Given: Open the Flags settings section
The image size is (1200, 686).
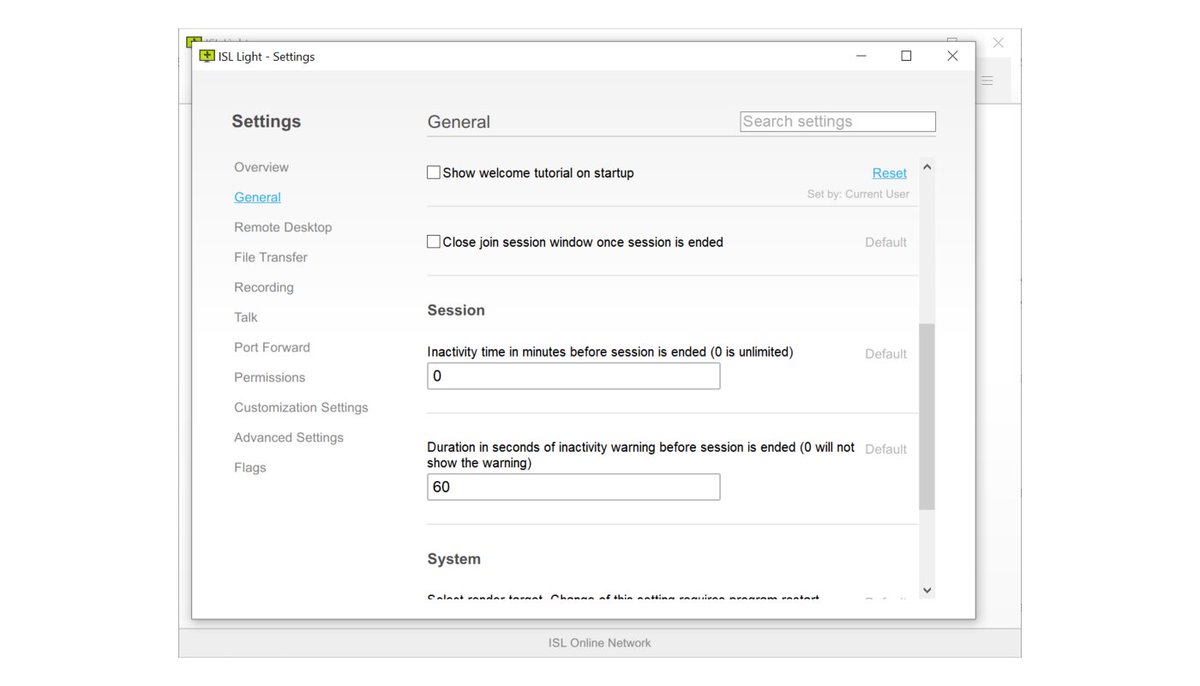Looking at the screenshot, I should tap(249, 467).
